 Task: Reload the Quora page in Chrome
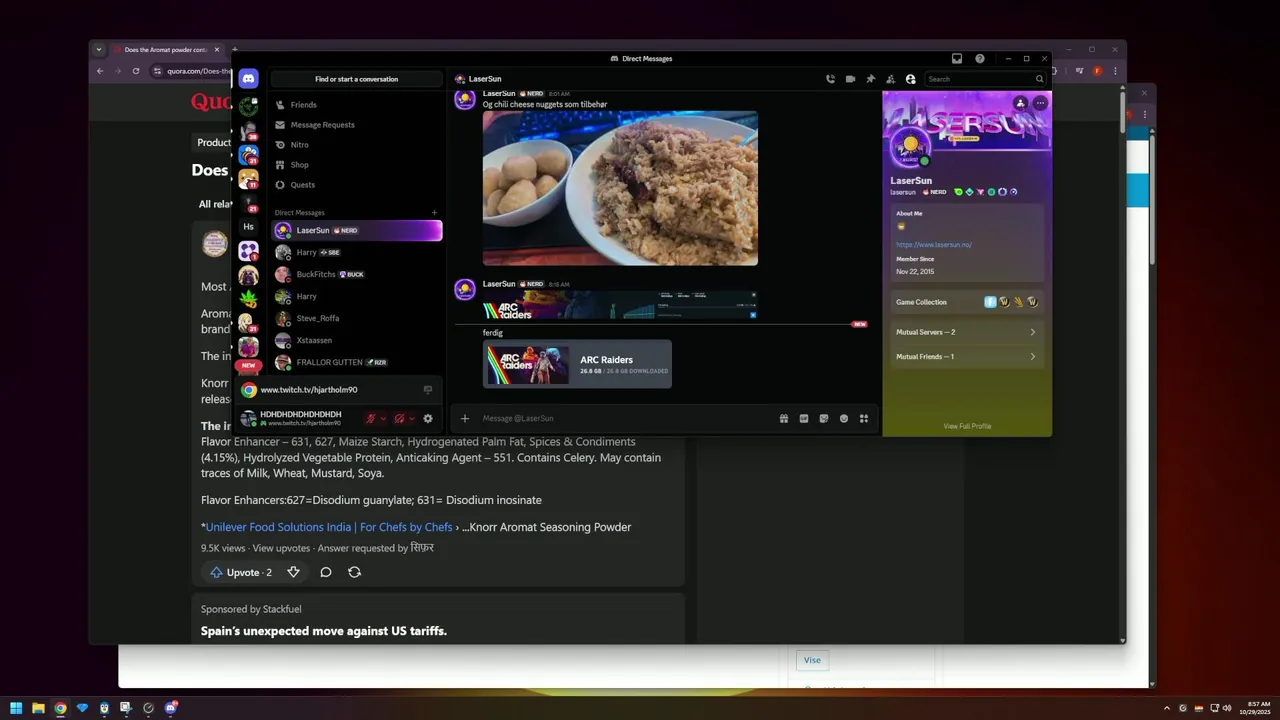(x=136, y=71)
